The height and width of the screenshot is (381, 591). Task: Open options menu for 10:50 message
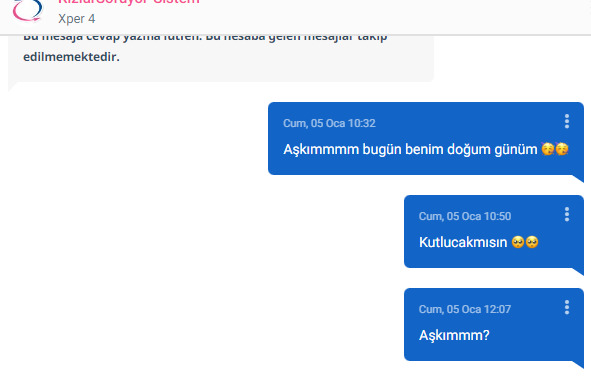[x=567, y=214]
